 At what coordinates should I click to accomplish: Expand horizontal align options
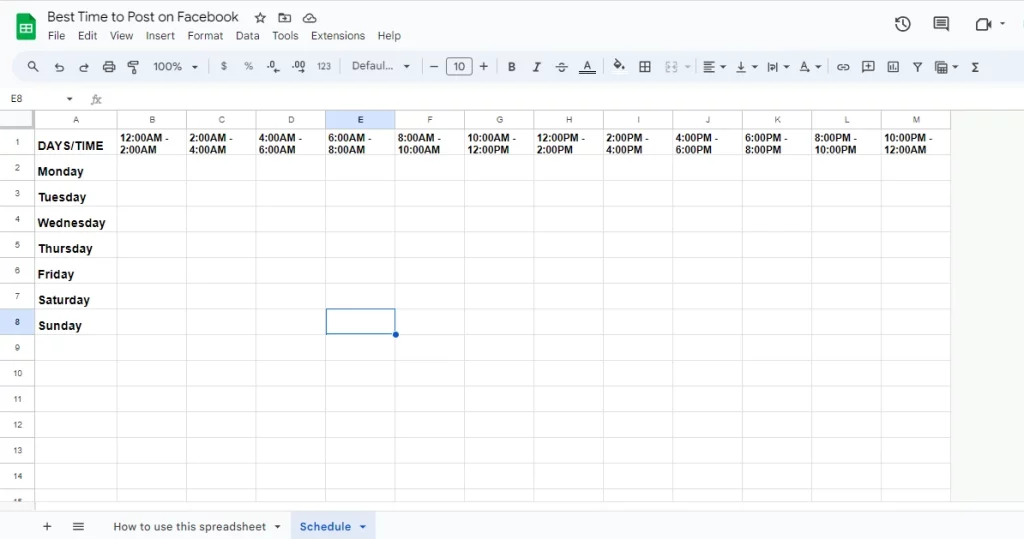723,67
